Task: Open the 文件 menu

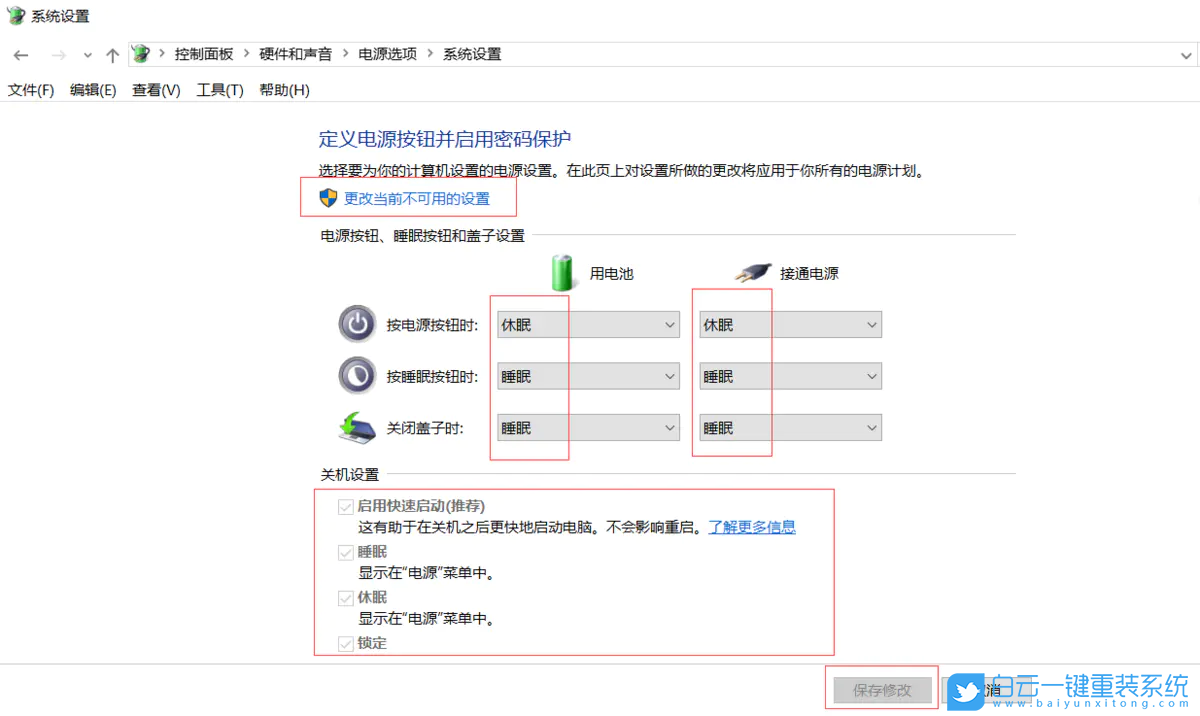Action: pos(31,89)
